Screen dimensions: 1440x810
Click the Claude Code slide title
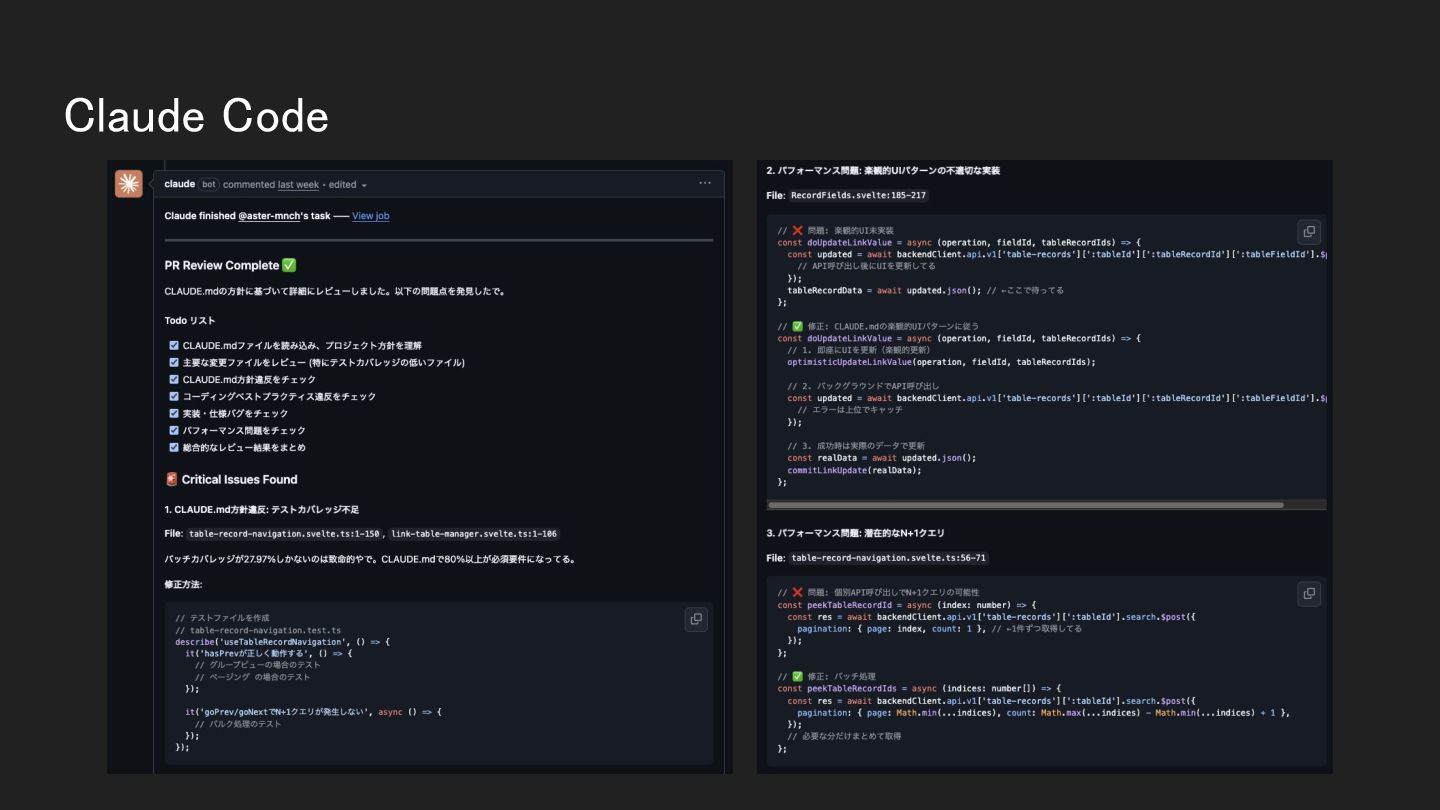pos(197,116)
